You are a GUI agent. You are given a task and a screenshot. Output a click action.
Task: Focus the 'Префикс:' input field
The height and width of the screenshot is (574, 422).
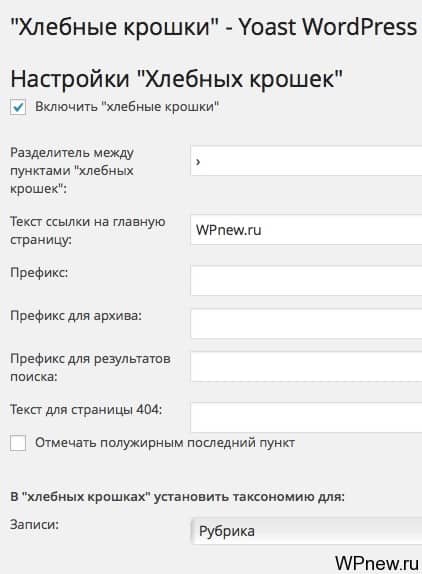tap(306, 281)
